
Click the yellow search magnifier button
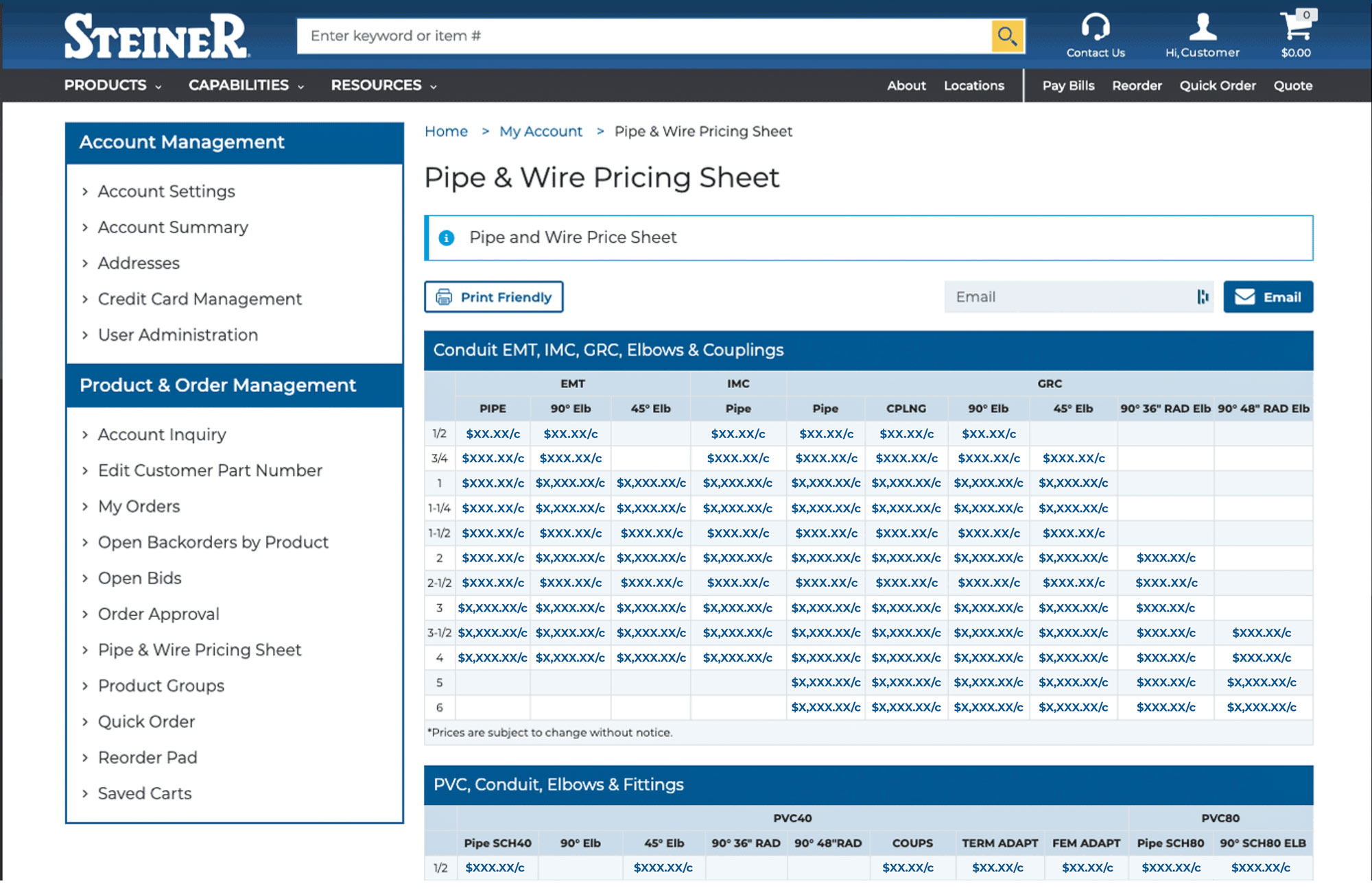[x=1007, y=36]
